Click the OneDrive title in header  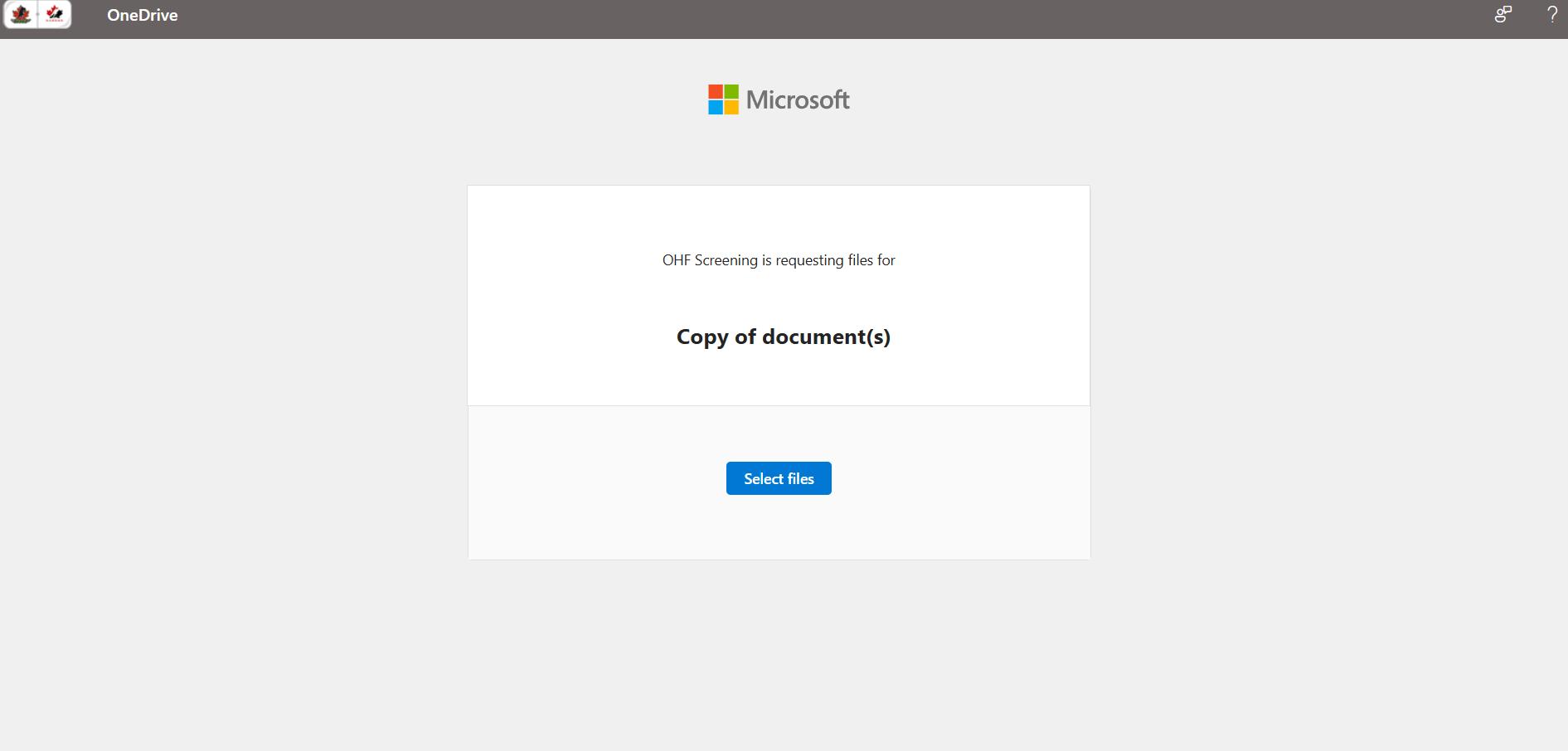click(142, 15)
